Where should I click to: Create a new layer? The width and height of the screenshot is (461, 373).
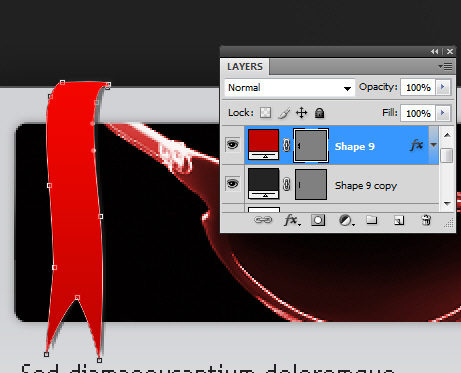[399, 220]
